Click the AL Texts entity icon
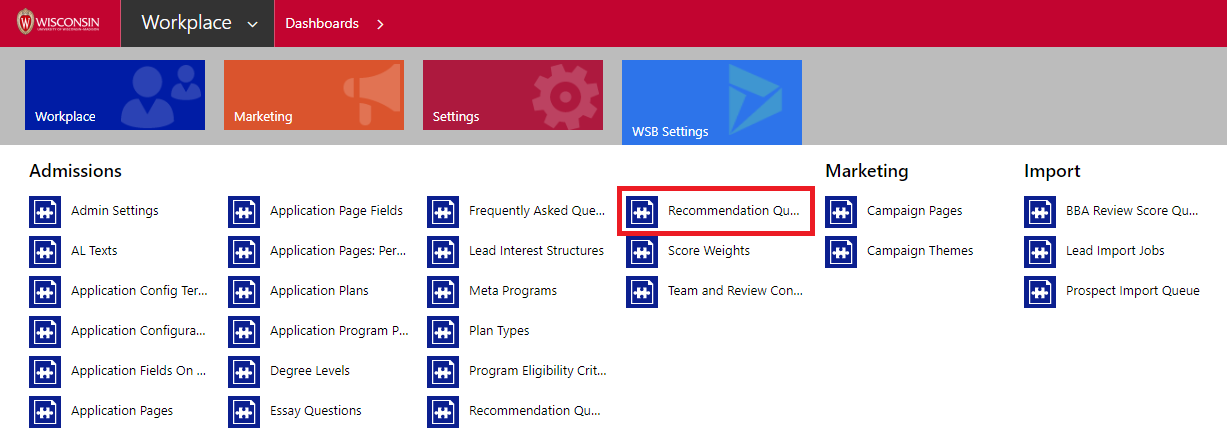This screenshot has width=1227, height=438. point(45,252)
